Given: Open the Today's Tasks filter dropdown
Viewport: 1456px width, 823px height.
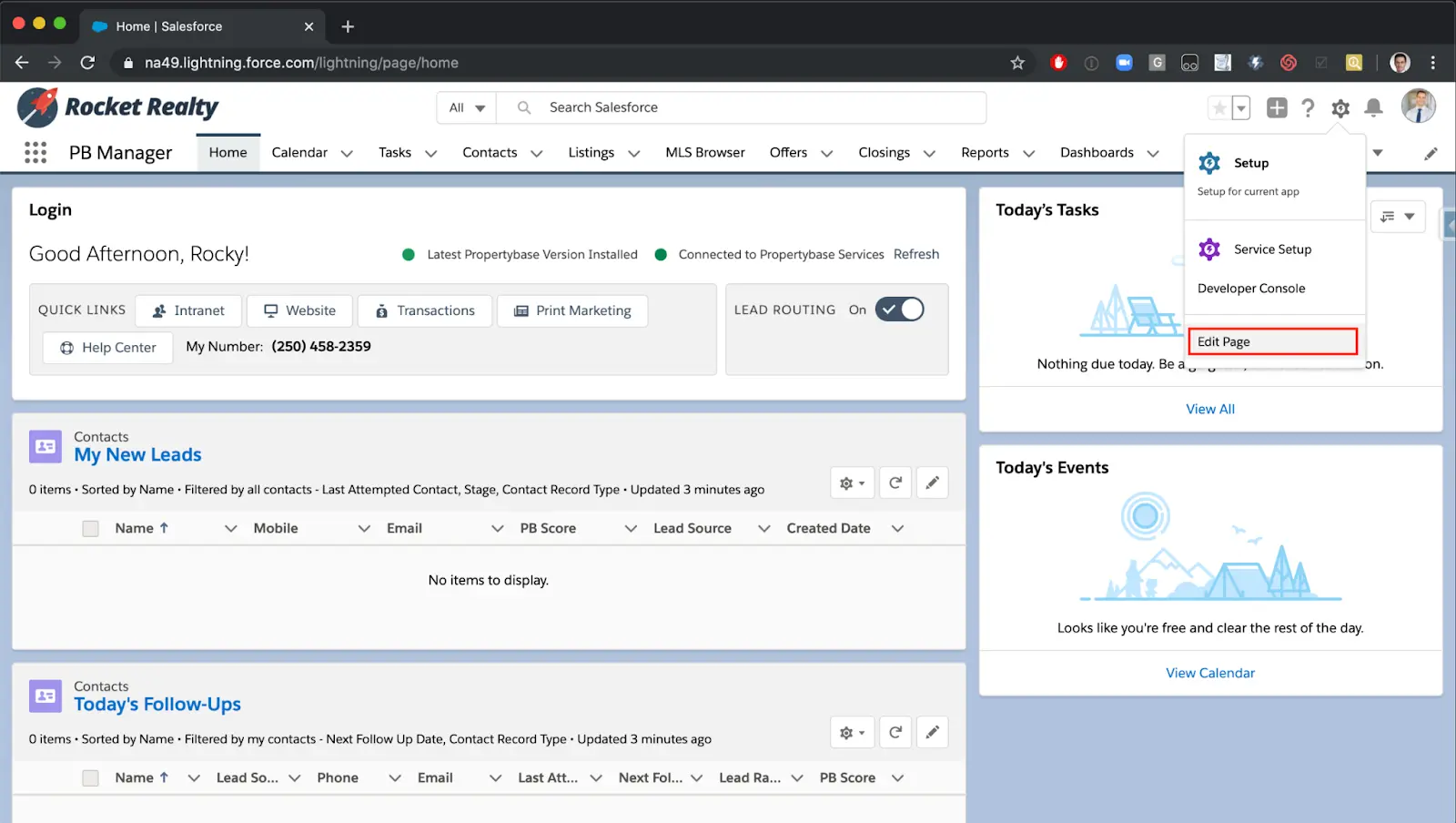Looking at the screenshot, I should [x=1398, y=217].
